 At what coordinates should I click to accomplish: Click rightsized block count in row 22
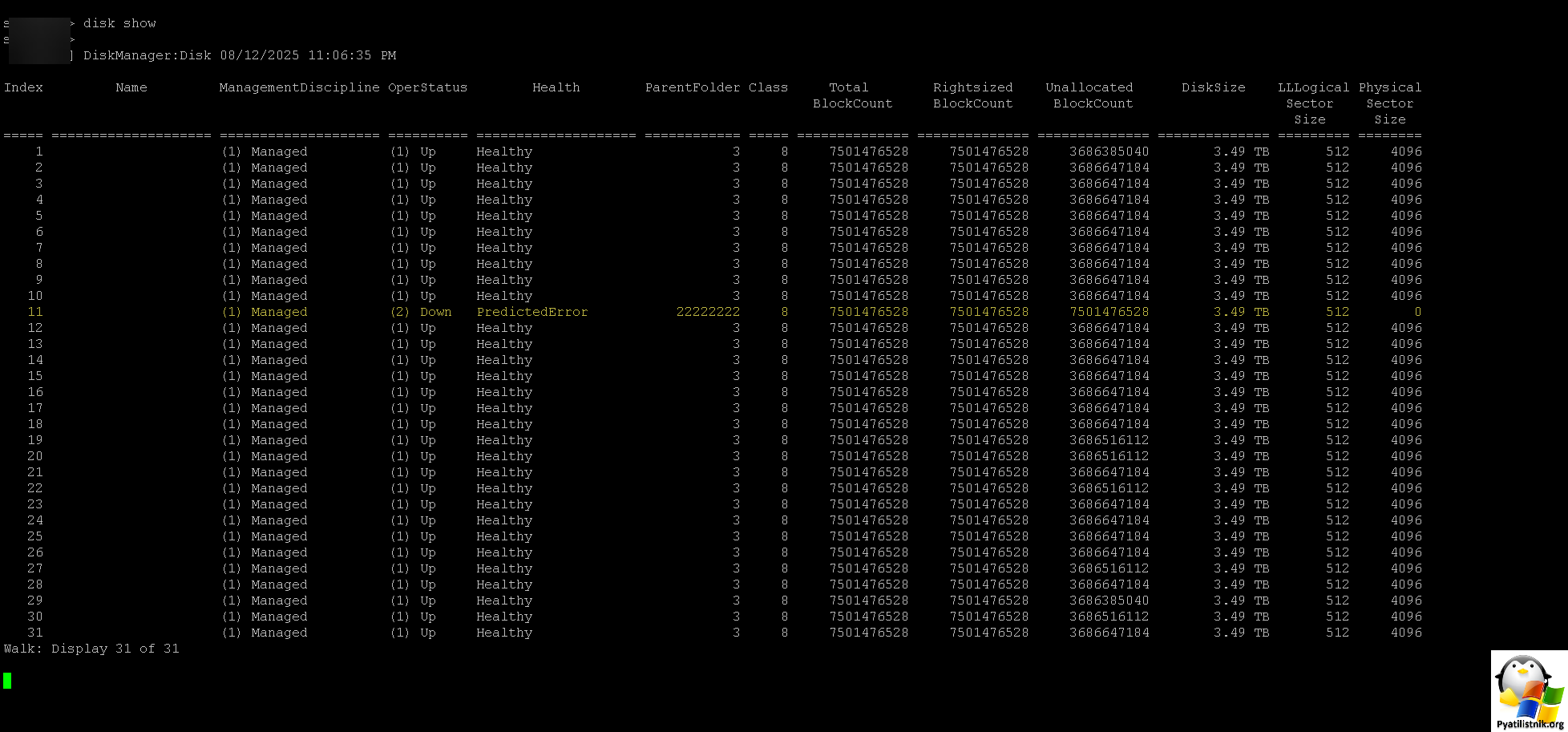[989, 488]
